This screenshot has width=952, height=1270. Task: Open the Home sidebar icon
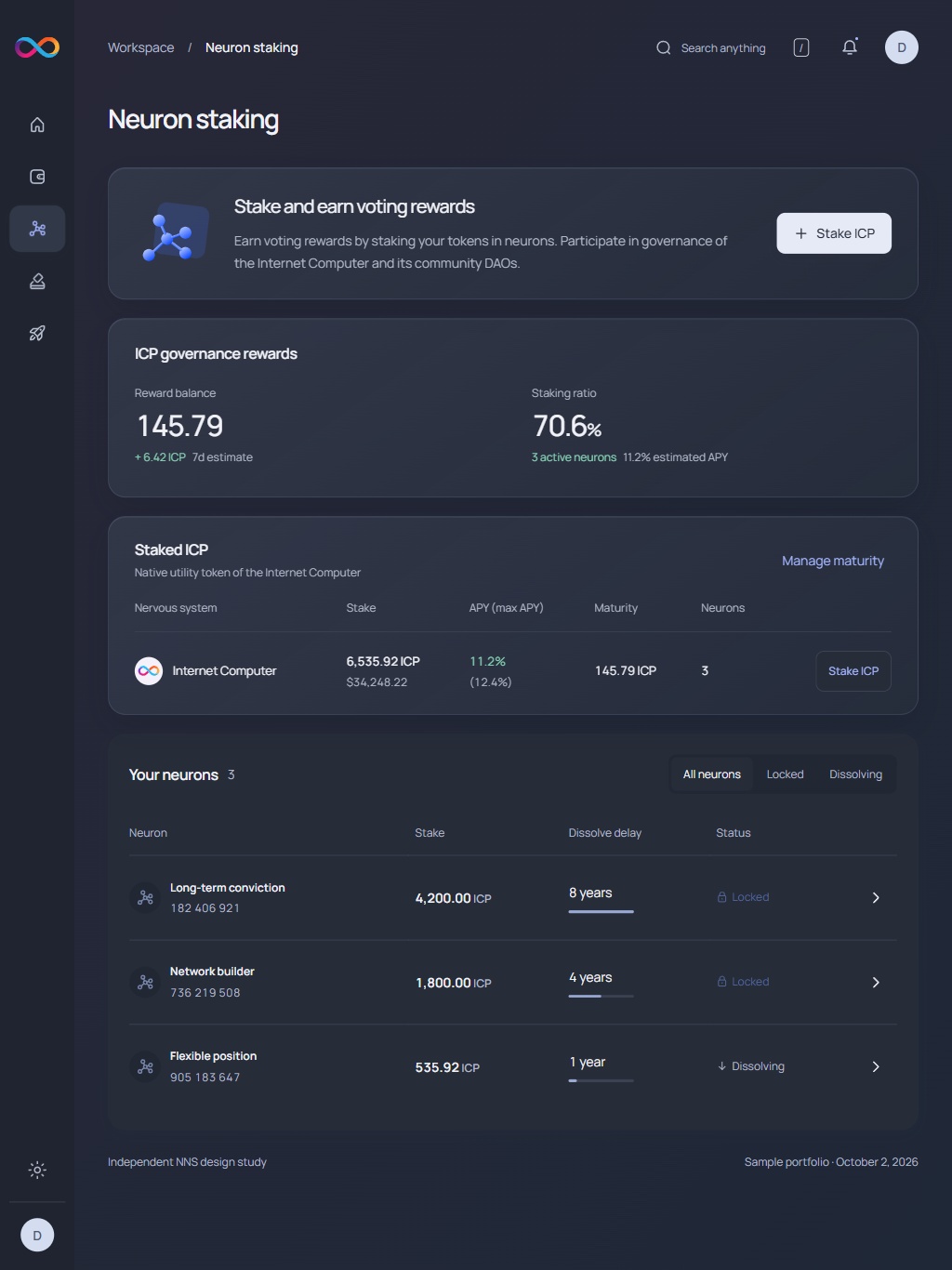[x=37, y=125]
